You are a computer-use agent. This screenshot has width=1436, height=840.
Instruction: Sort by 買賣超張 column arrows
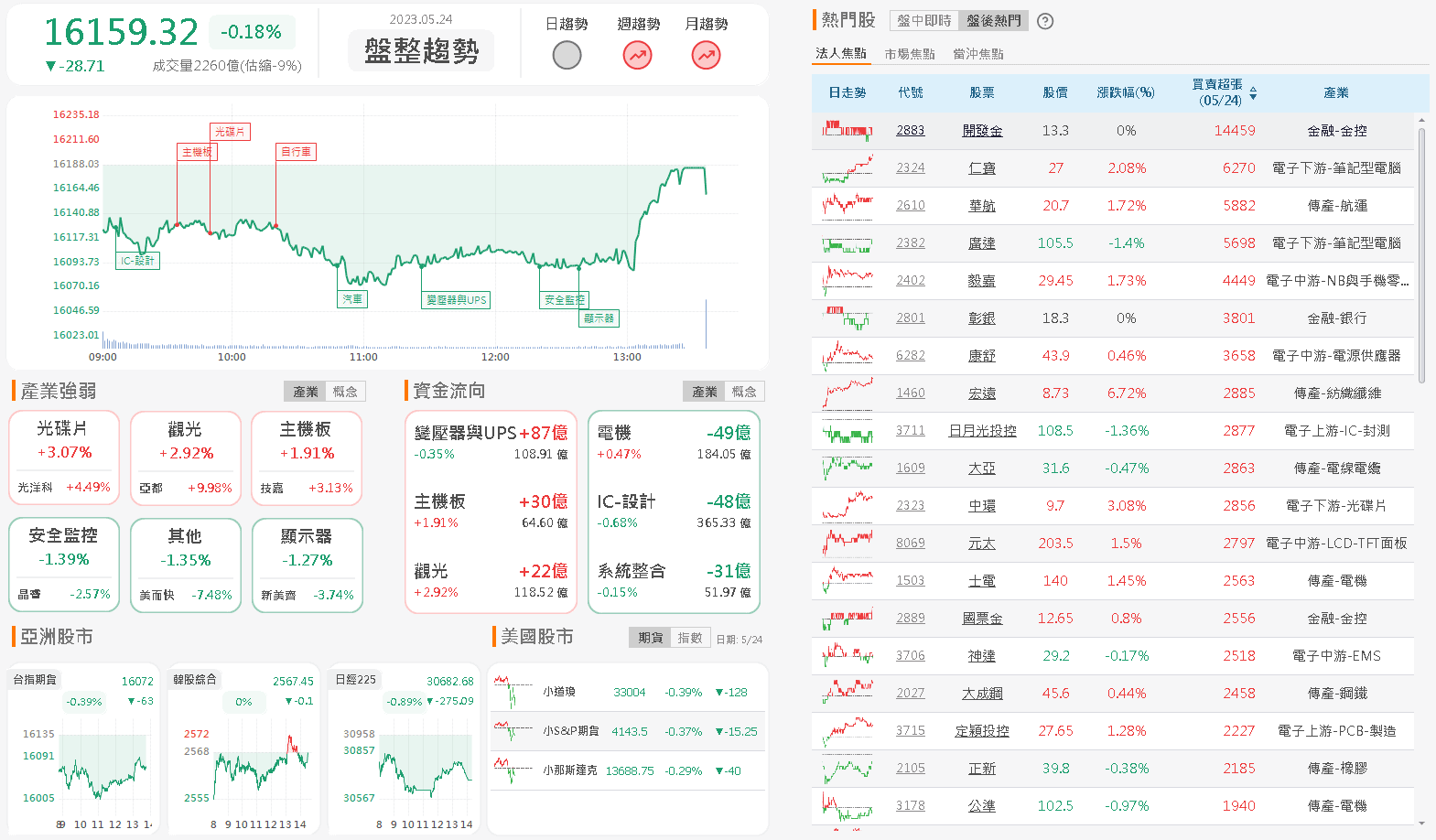(x=1253, y=93)
